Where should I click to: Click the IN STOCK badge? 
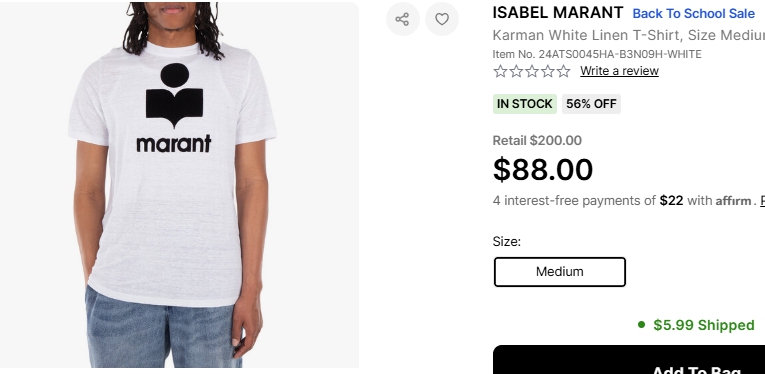[524, 104]
